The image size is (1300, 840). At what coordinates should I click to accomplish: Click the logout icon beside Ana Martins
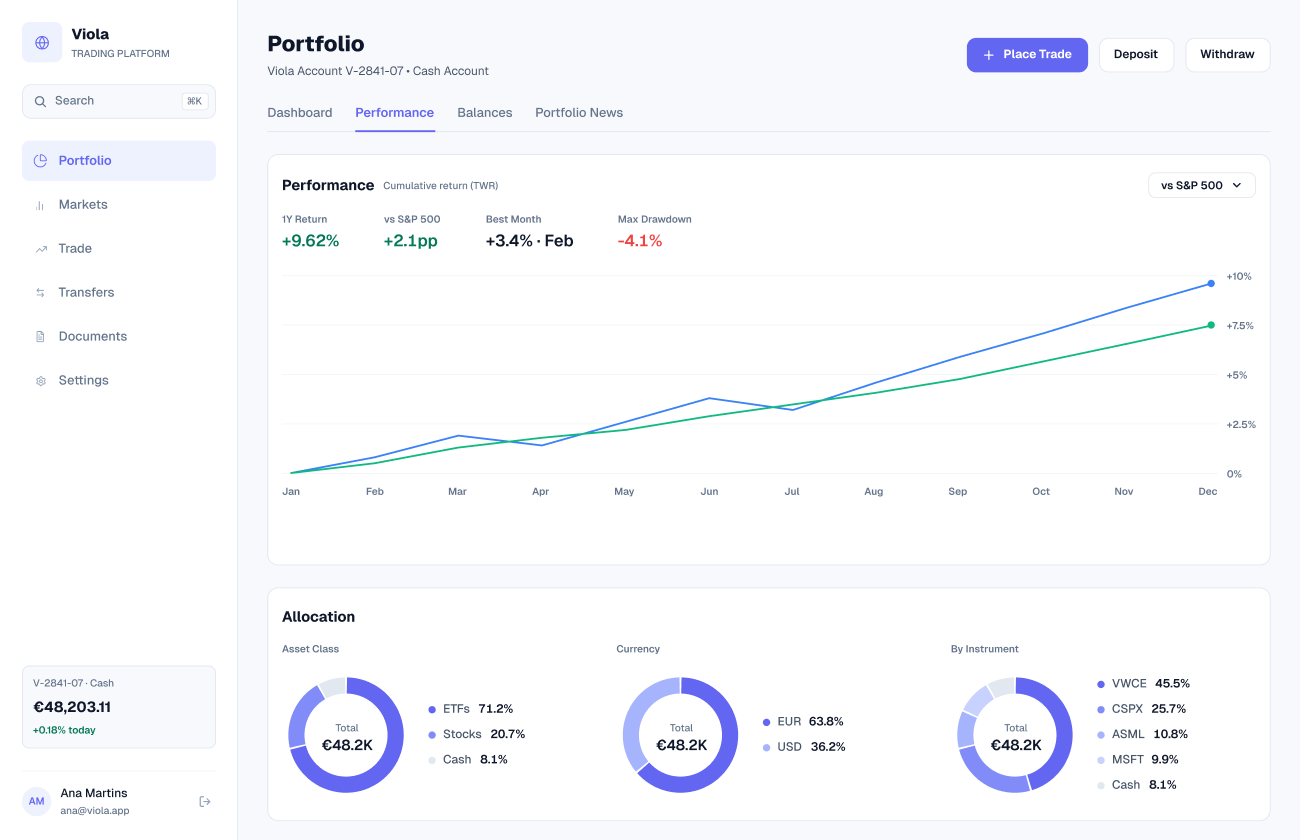[205, 801]
